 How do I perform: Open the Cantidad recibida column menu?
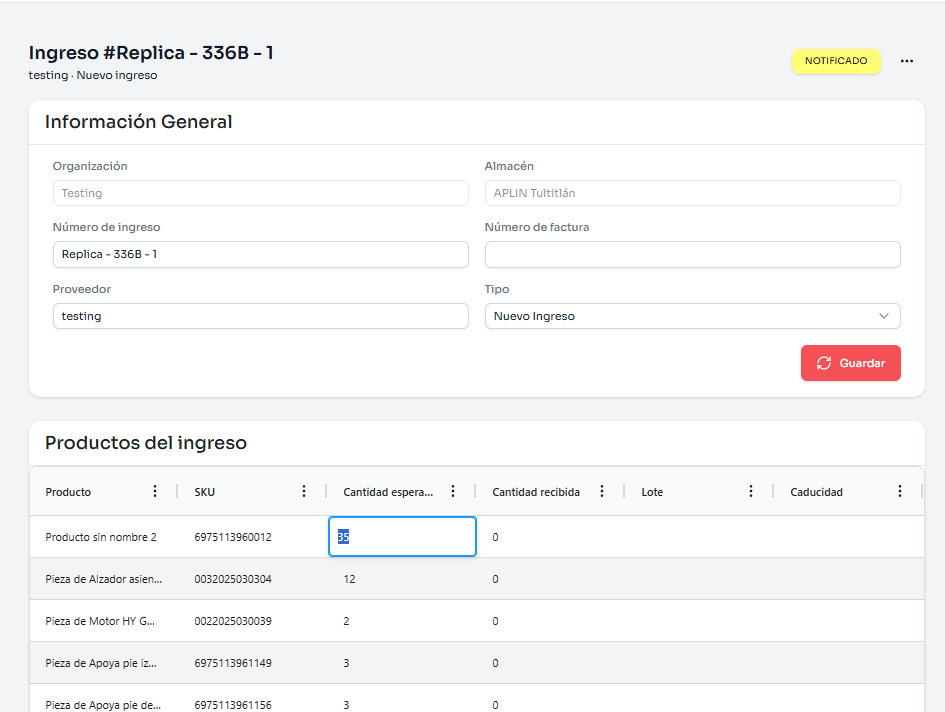[601, 491]
